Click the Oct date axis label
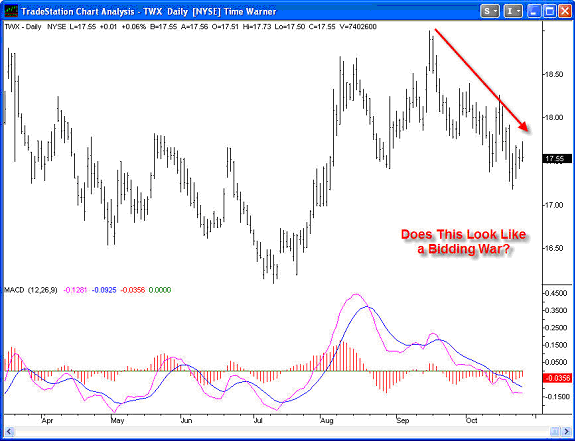The image size is (575, 441). pos(472,421)
